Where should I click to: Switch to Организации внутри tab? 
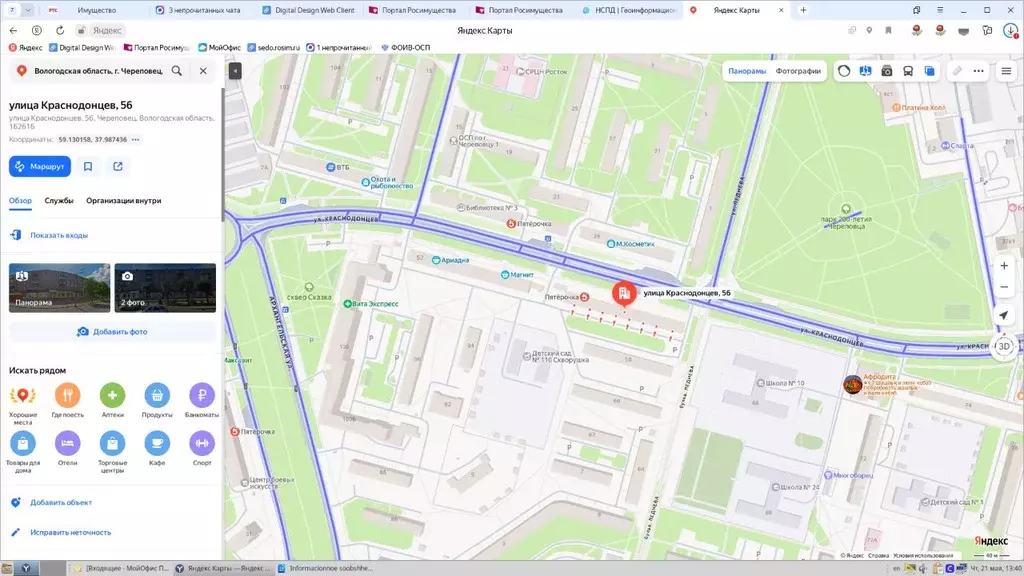(123, 200)
